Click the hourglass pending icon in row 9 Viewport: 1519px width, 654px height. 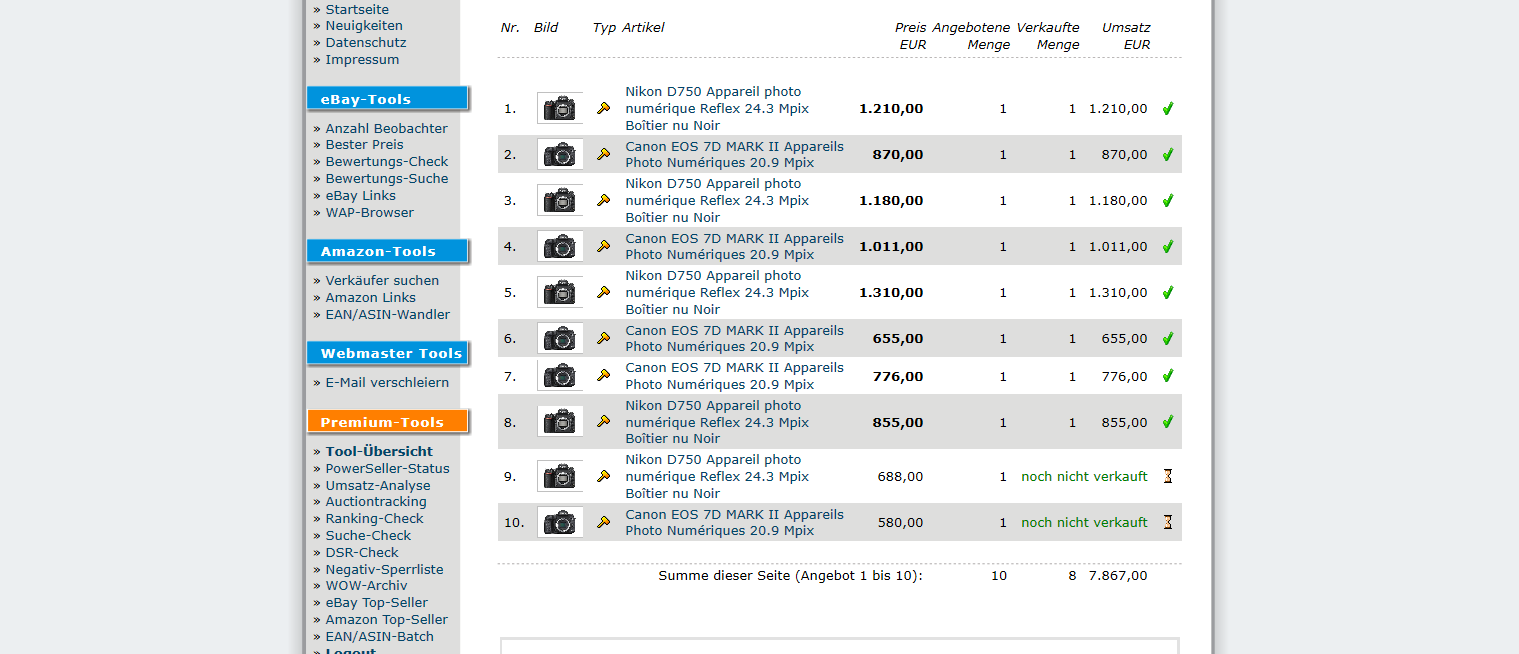pos(1167,476)
